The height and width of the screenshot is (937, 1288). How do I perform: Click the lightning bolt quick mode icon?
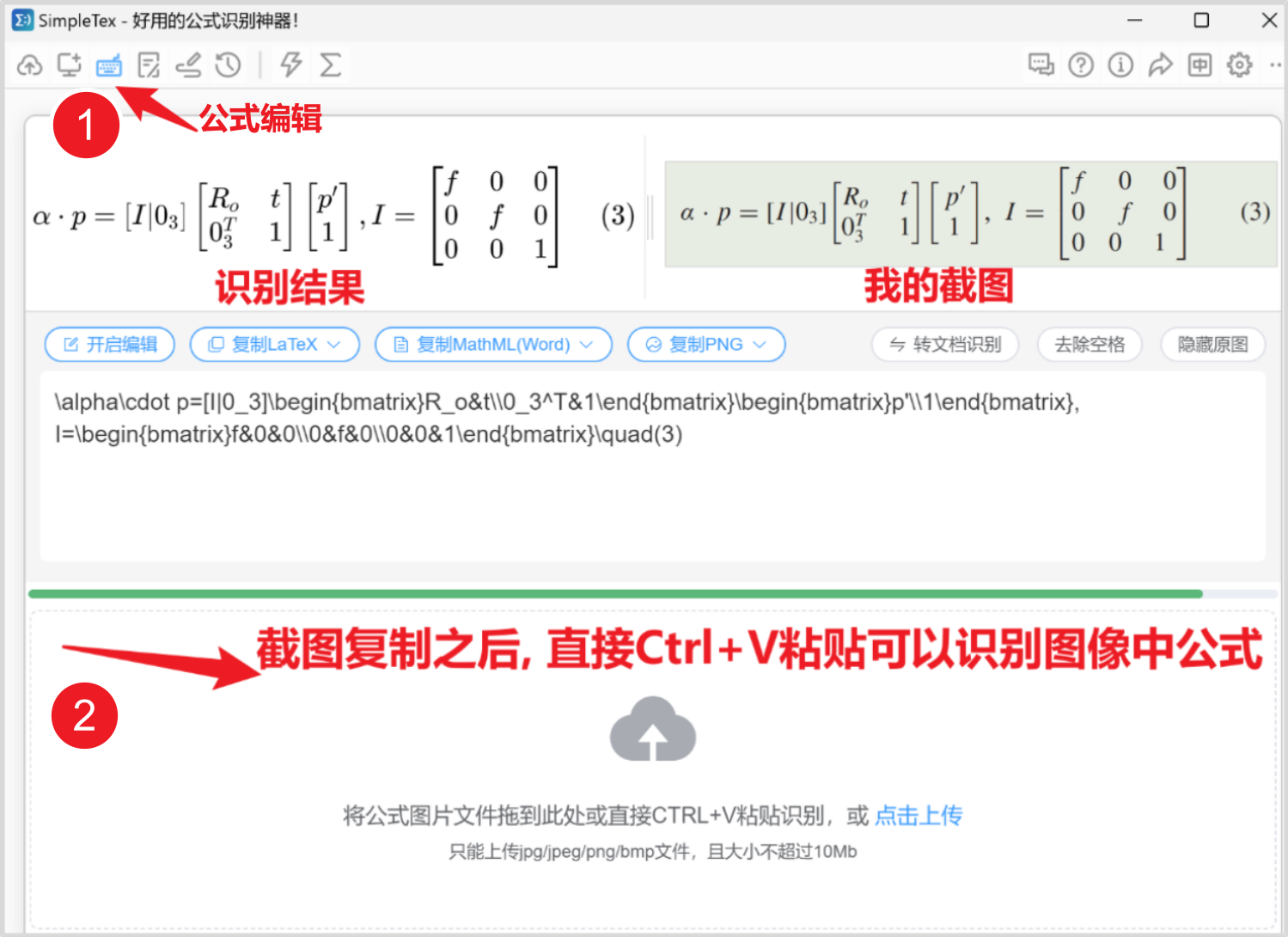(x=291, y=64)
